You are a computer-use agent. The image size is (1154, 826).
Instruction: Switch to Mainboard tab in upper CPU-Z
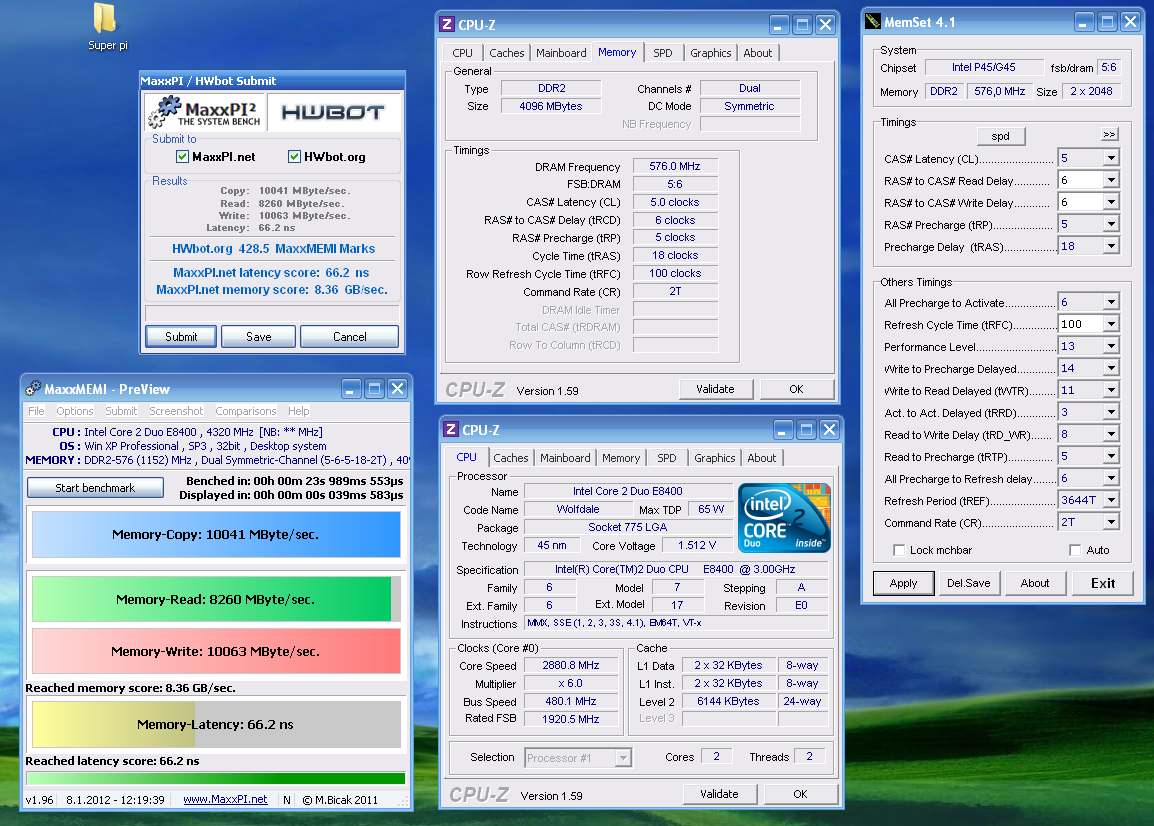561,53
